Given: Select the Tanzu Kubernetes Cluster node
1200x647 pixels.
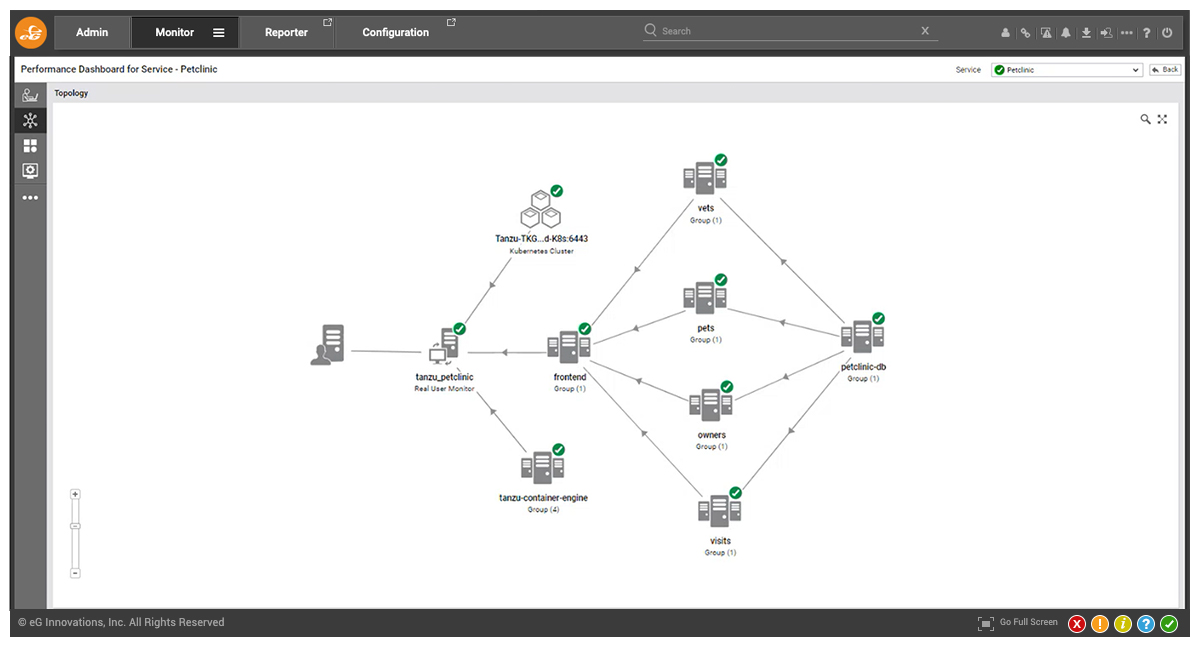Looking at the screenshot, I should click(540, 207).
